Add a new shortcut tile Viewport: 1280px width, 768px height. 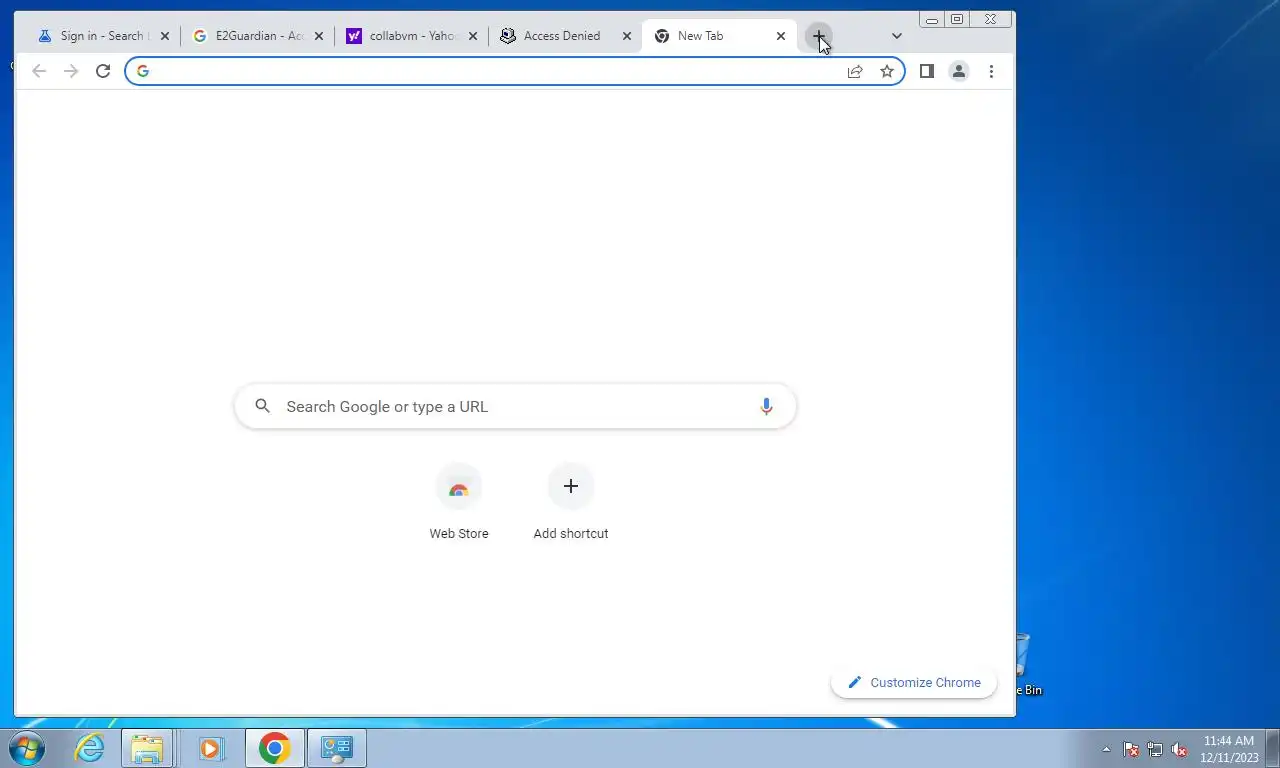pyautogui.click(x=571, y=502)
